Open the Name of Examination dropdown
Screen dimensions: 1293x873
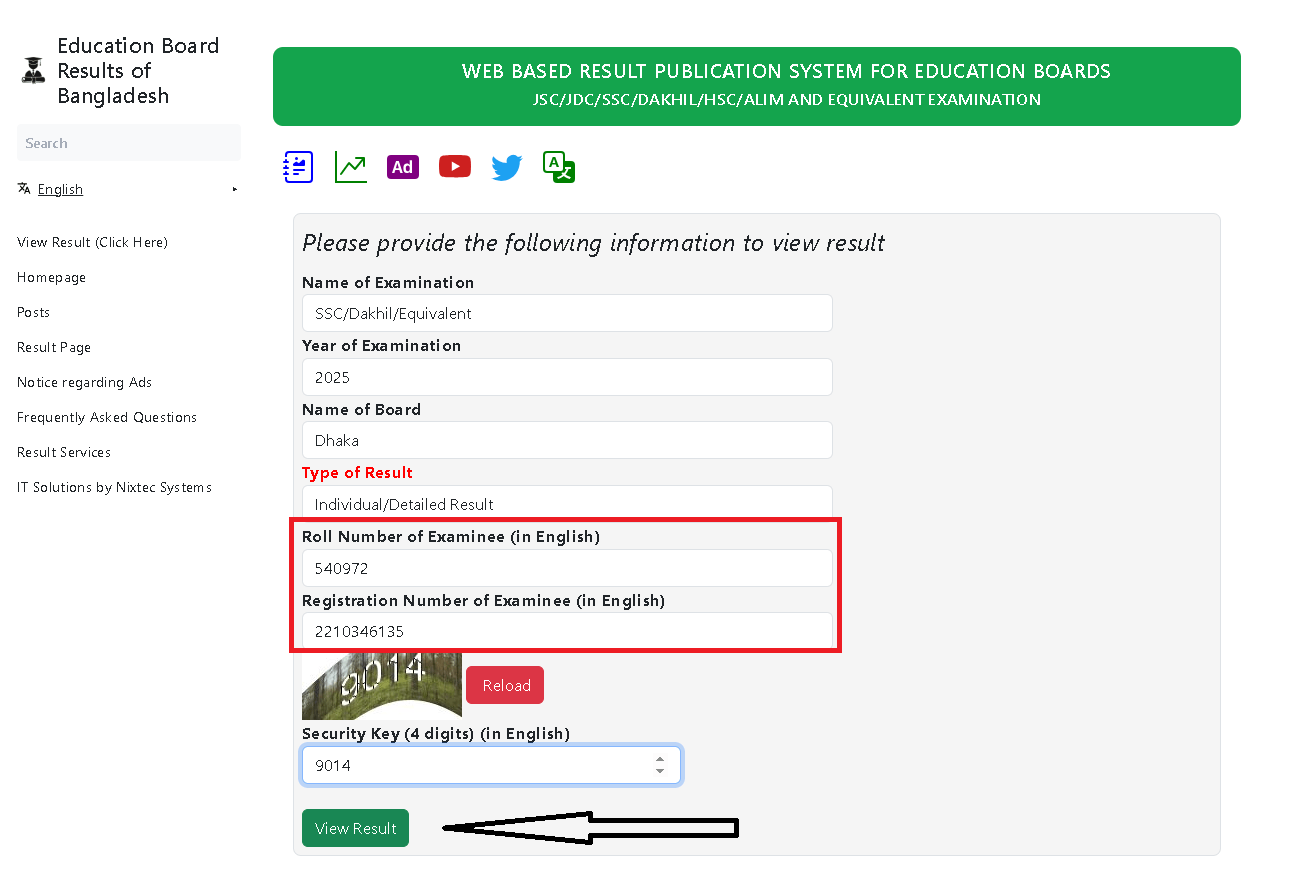567,313
